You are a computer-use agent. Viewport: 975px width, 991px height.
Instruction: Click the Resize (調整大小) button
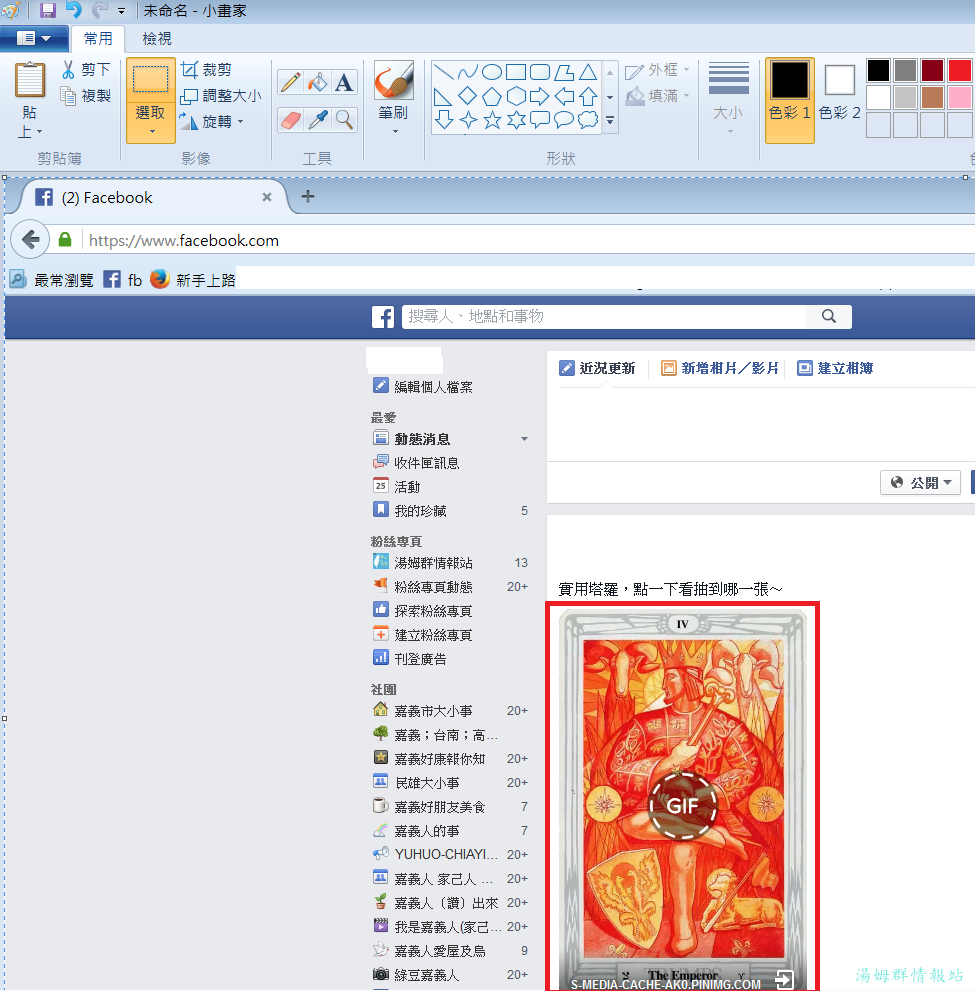pos(221,96)
